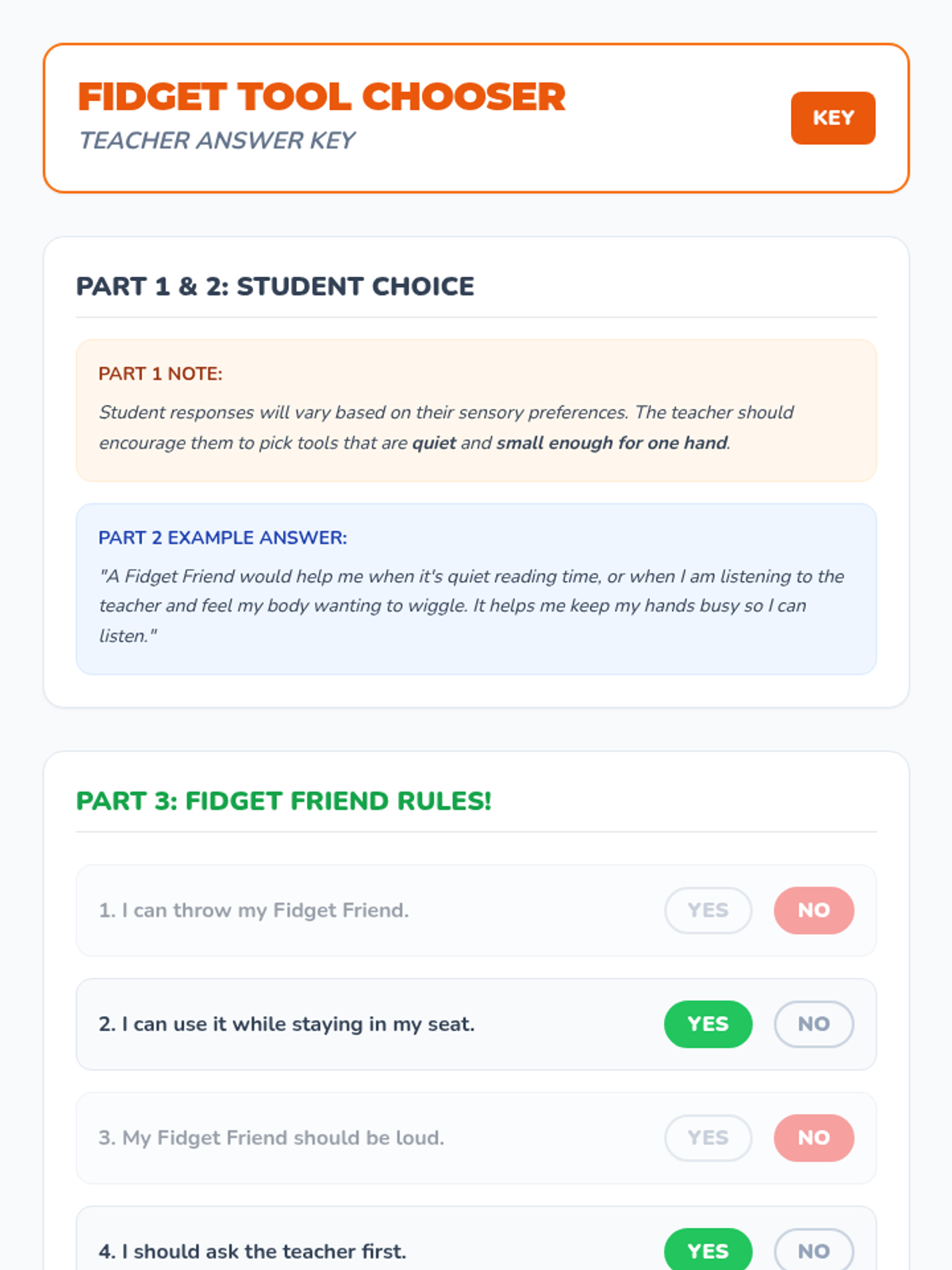The image size is (952, 1270).
Task: Click the Part 1 Note label
Action: (160, 374)
